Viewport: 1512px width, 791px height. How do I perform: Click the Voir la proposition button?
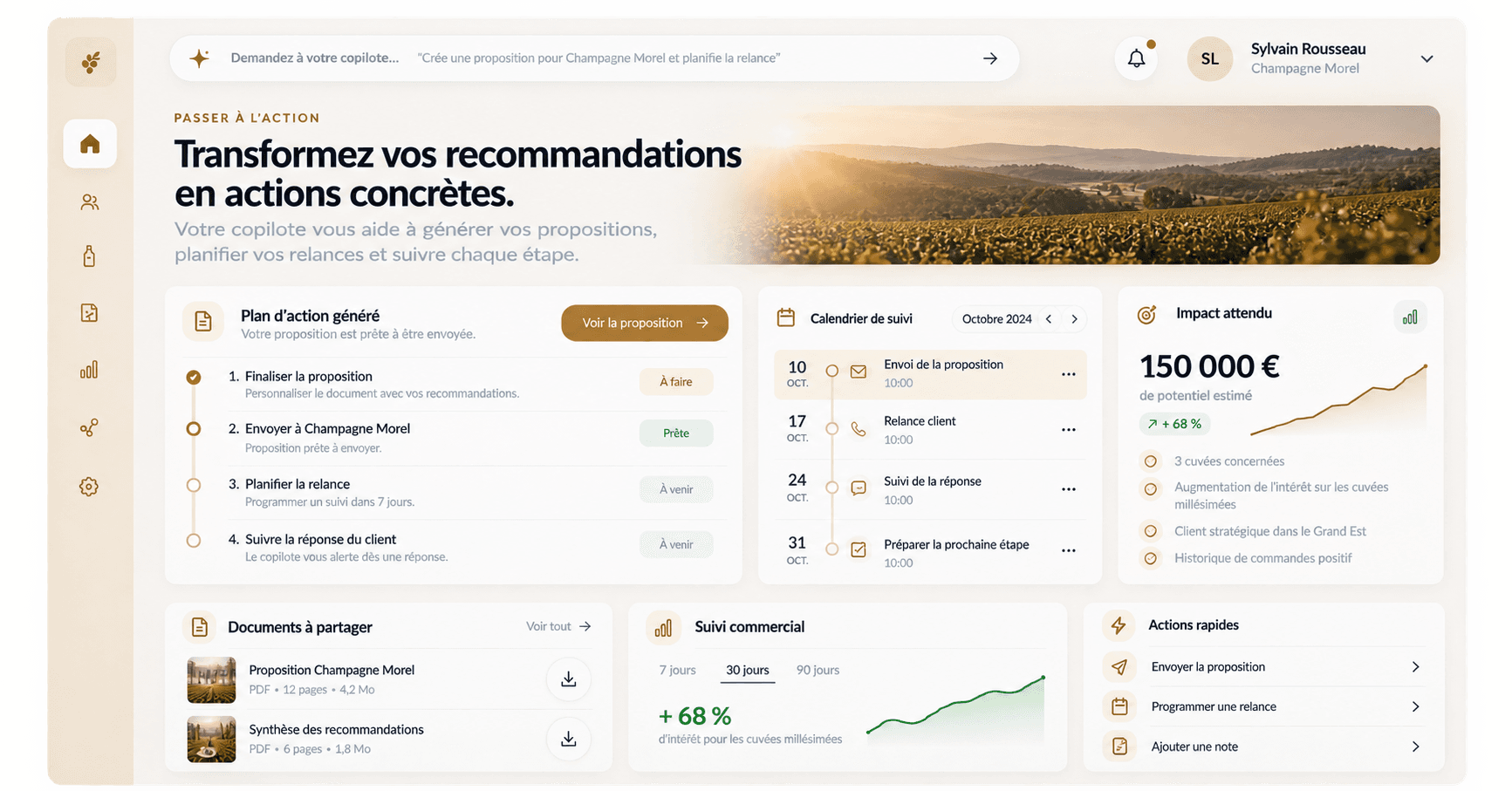tap(645, 323)
